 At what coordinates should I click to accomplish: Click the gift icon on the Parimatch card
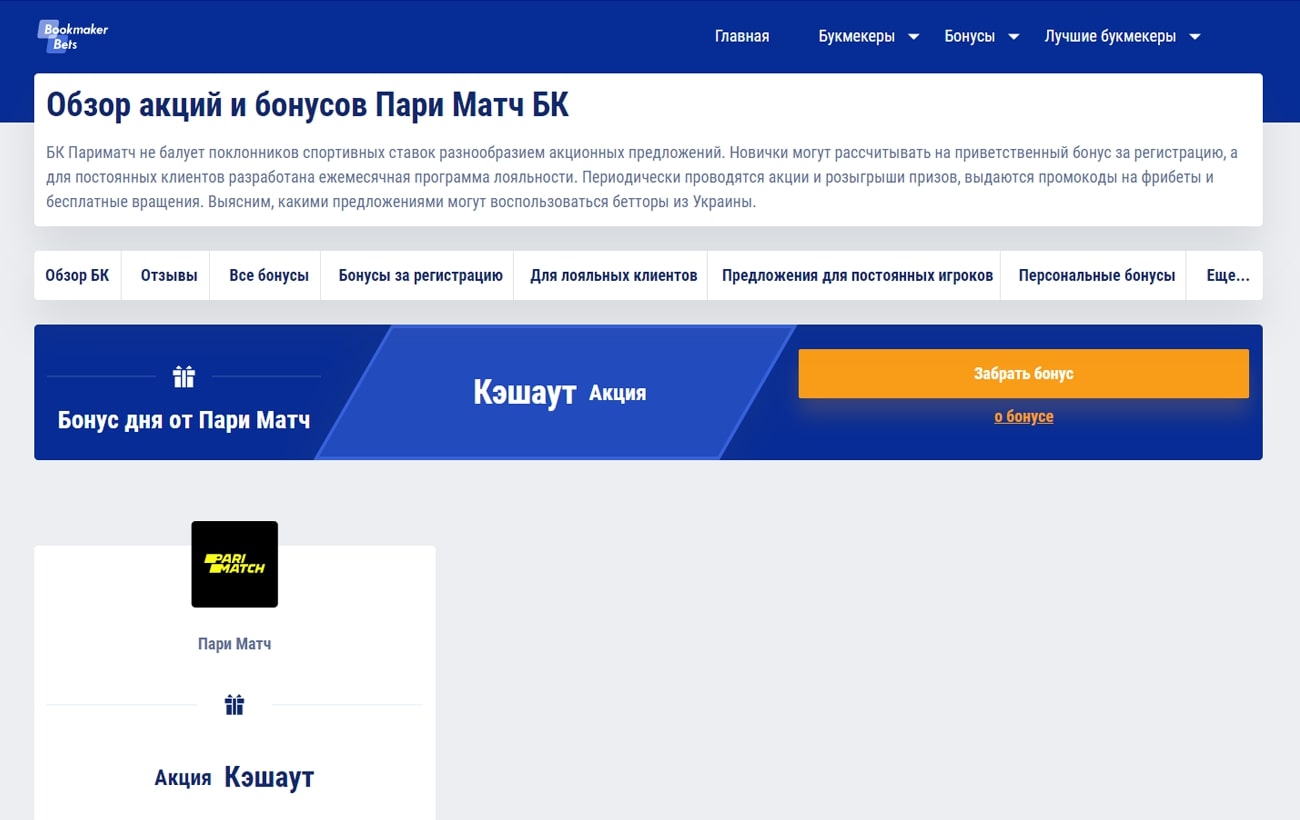[x=234, y=704]
